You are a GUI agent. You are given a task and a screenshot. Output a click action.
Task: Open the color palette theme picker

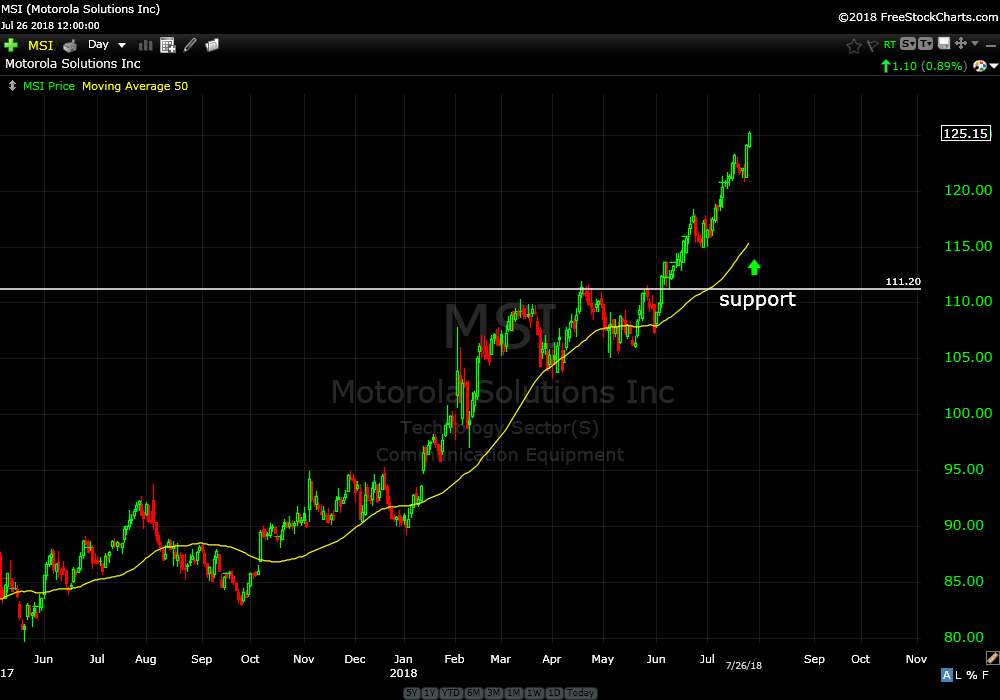pyautogui.click(x=979, y=66)
